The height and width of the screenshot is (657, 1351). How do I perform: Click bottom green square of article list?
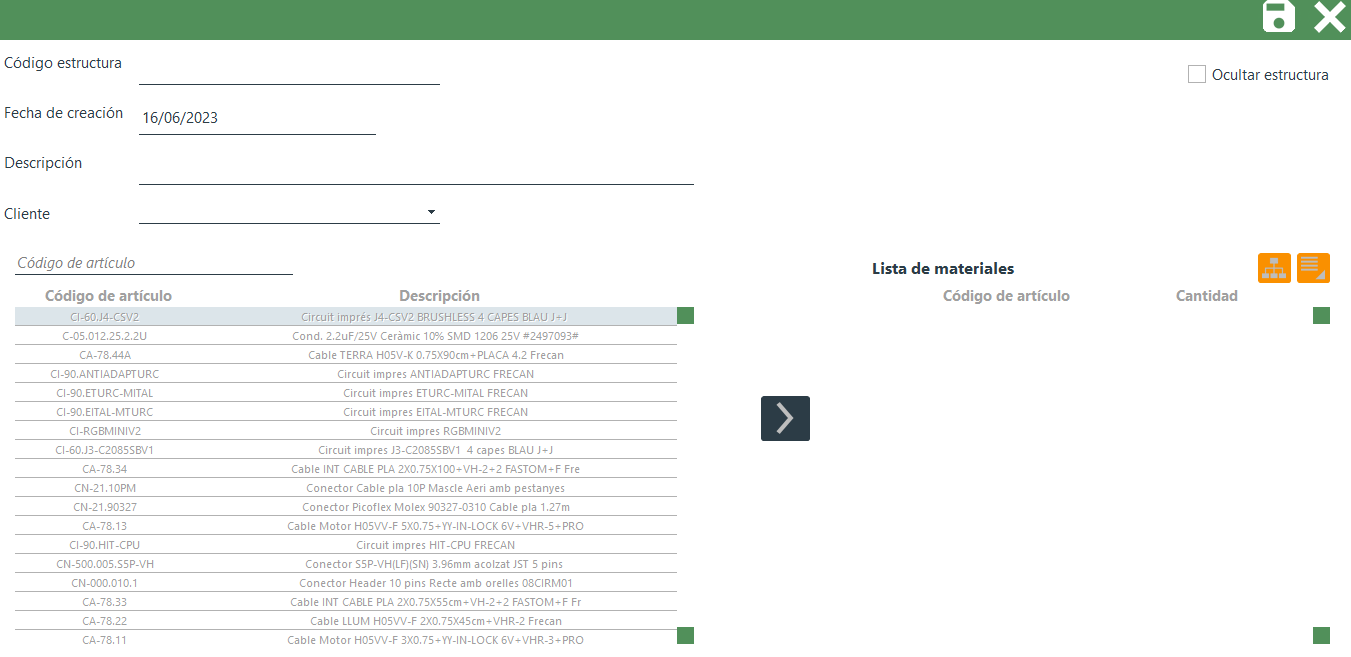(x=685, y=635)
